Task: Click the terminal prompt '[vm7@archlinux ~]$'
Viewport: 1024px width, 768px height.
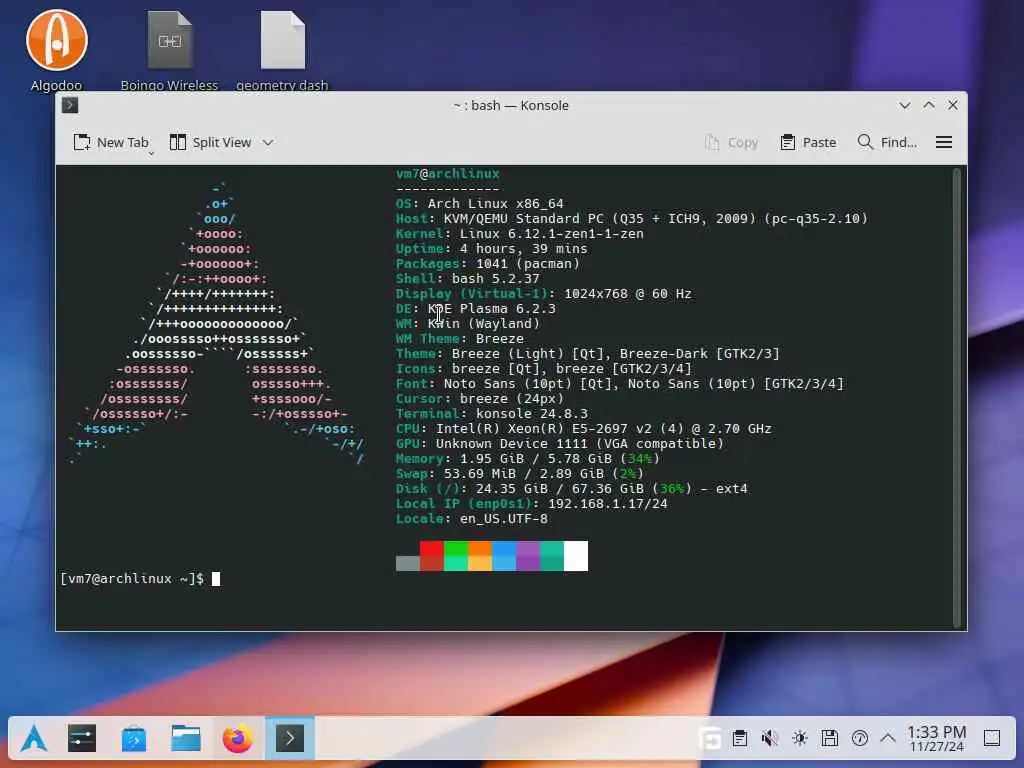Action: pyautogui.click(x=132, y=579)
